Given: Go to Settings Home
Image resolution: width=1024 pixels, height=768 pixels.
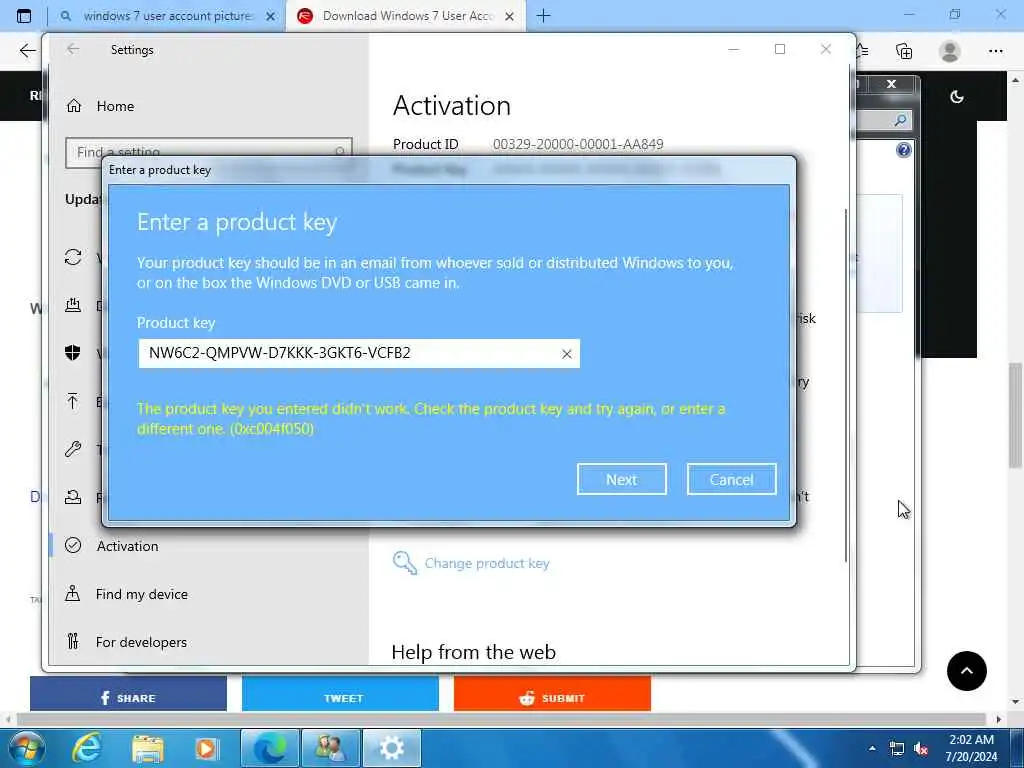Looking at the screenshot, I should pyautogui.click(x=115, y=106).
